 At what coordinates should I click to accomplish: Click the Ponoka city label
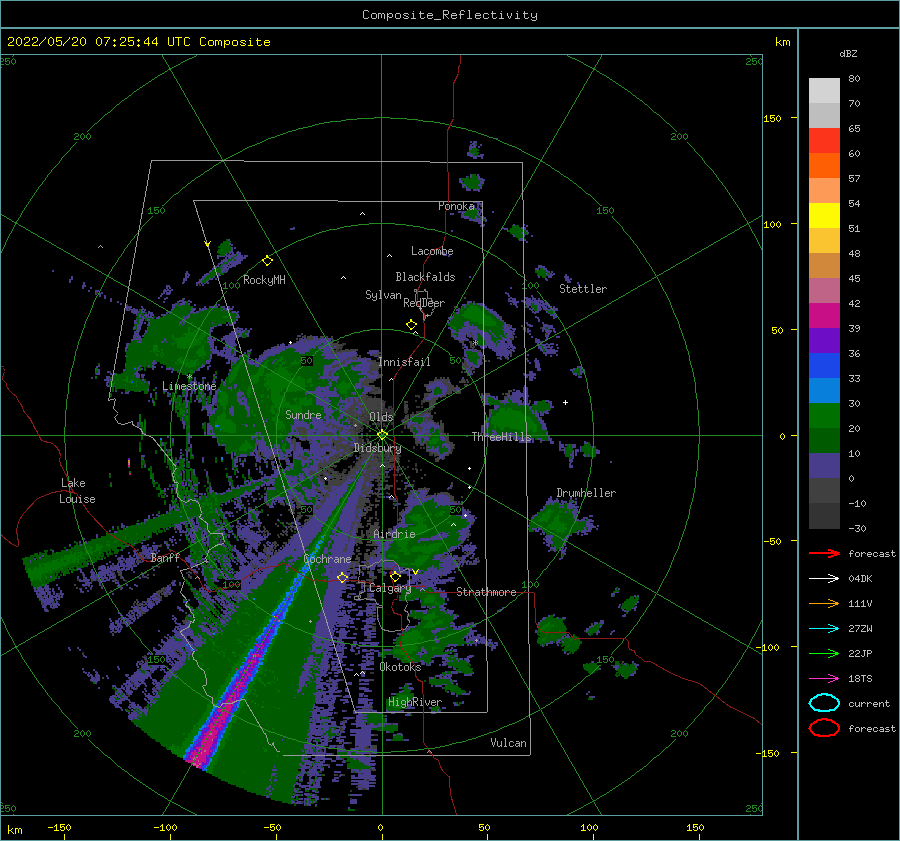click(456, 206)
